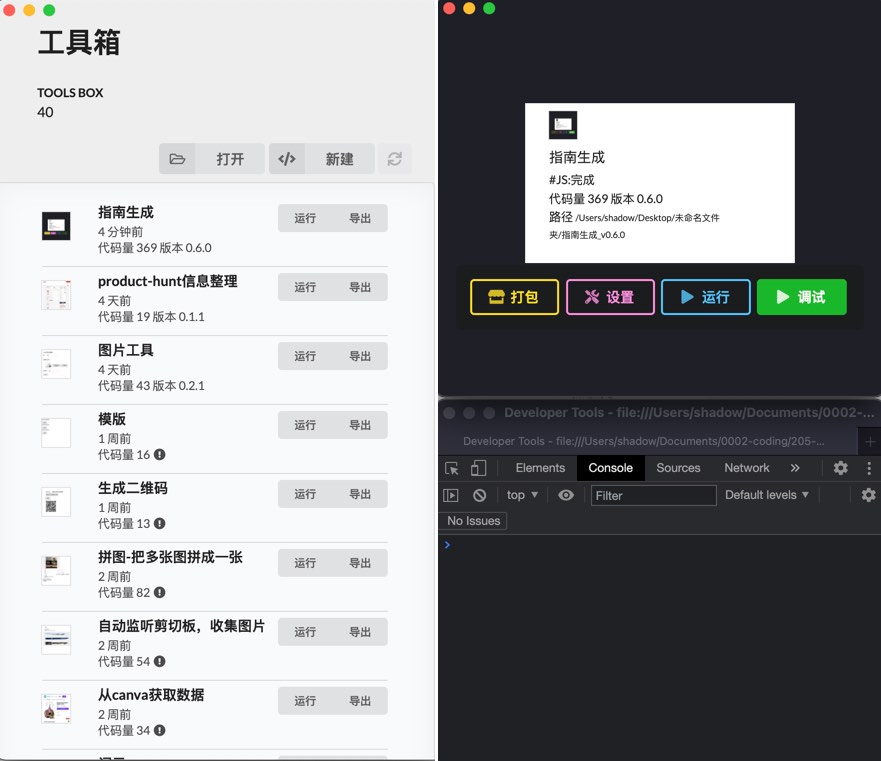Open the folder icon beside 打开
Viewport: 881px width, 761px height.
point(179,158)
